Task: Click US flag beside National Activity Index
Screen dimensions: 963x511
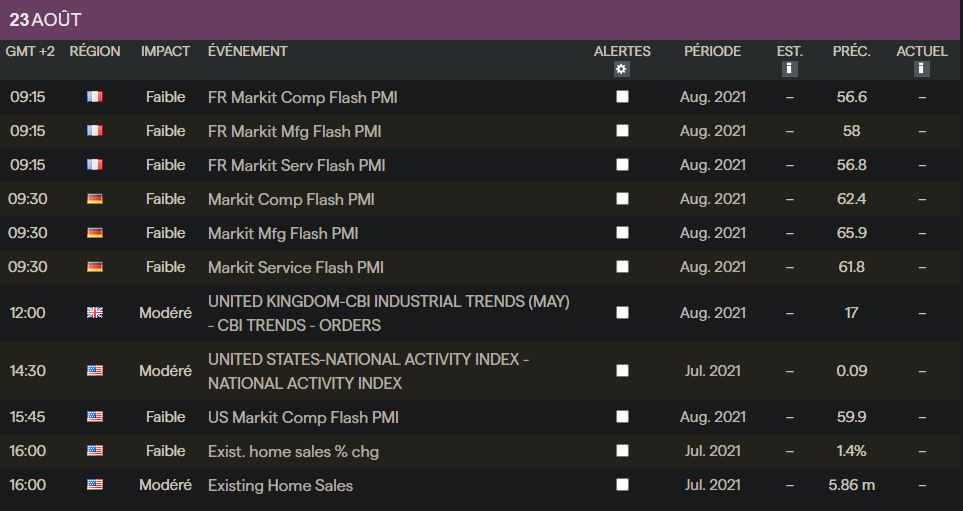Action: (x=95, y=371)
